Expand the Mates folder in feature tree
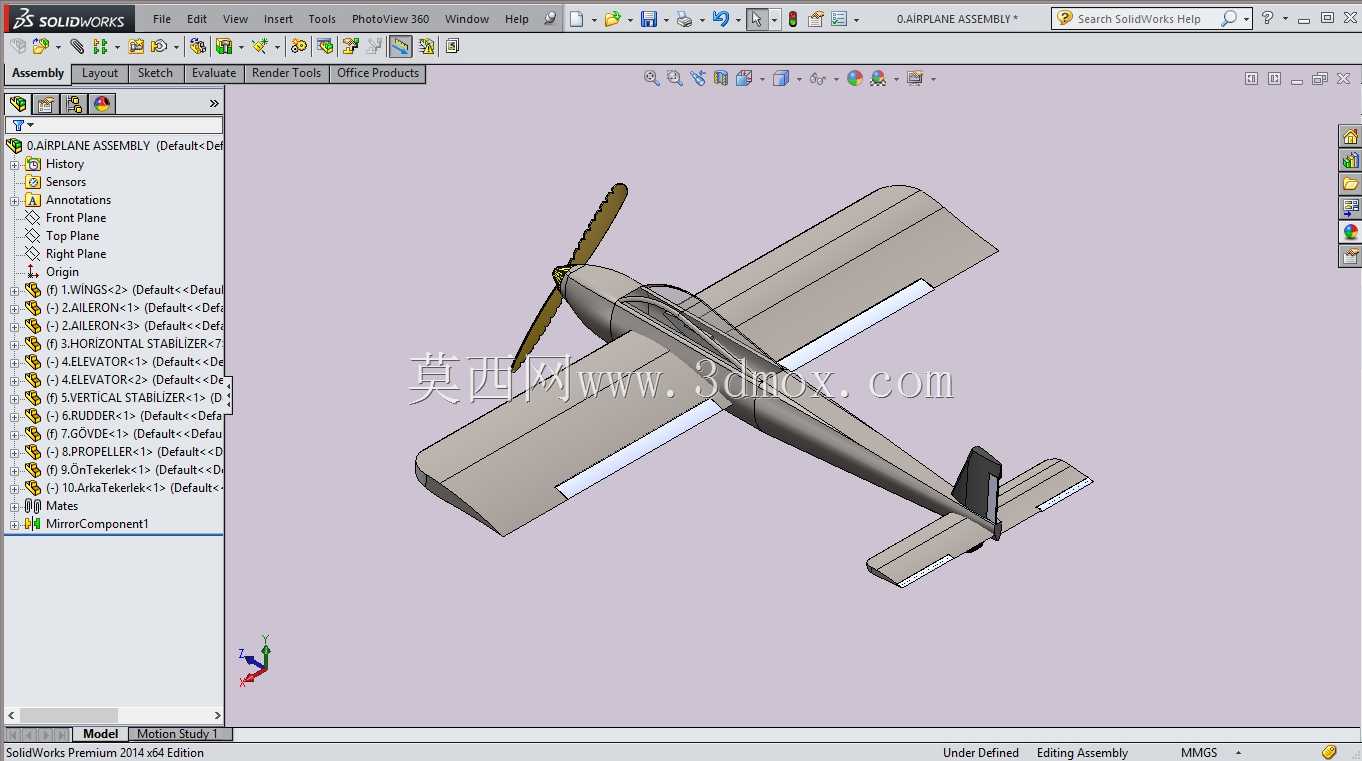This screenshot has height=761, width=1362. [14, 506]
